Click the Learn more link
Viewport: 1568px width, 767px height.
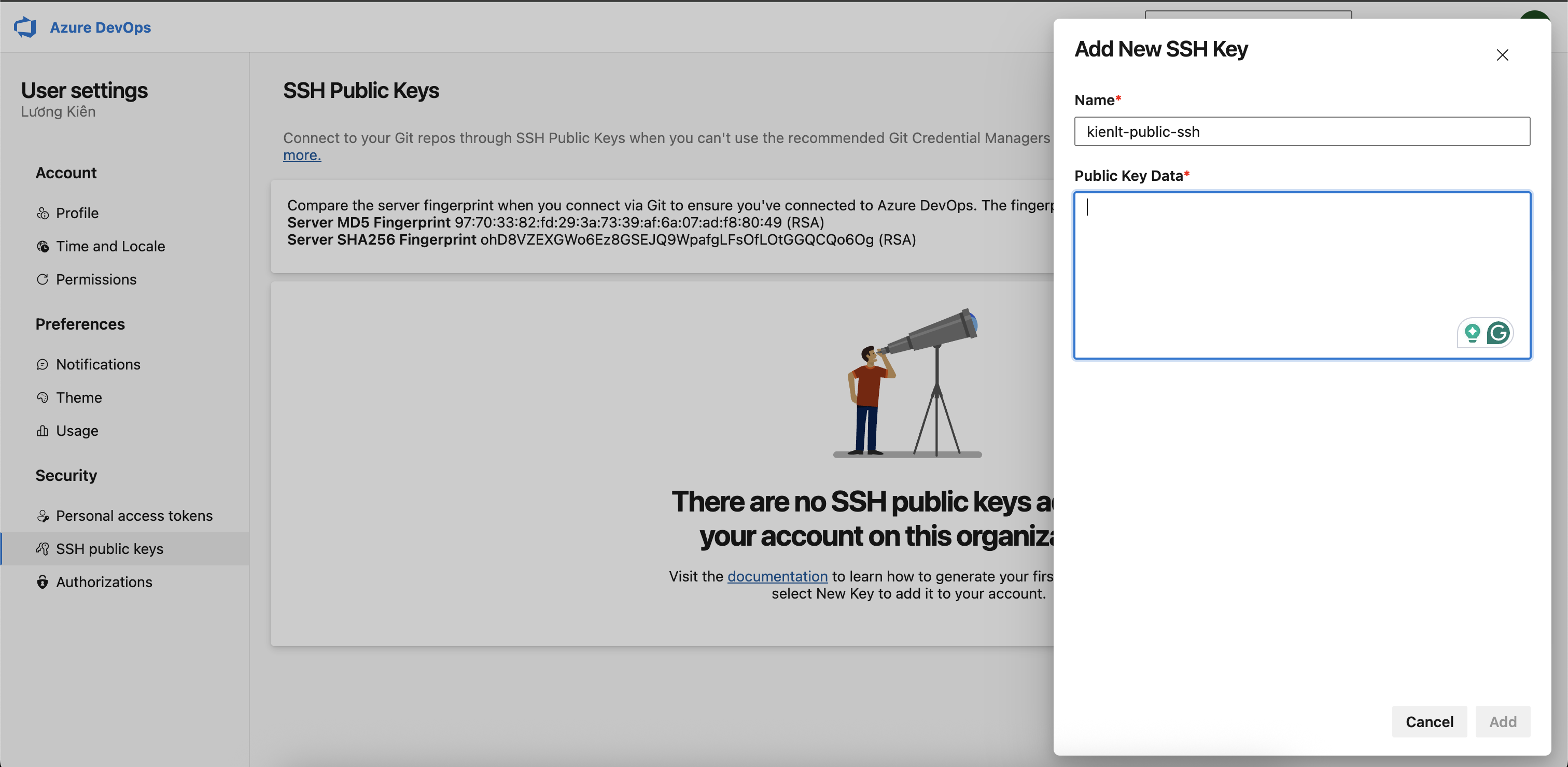(x=302, y=155)
